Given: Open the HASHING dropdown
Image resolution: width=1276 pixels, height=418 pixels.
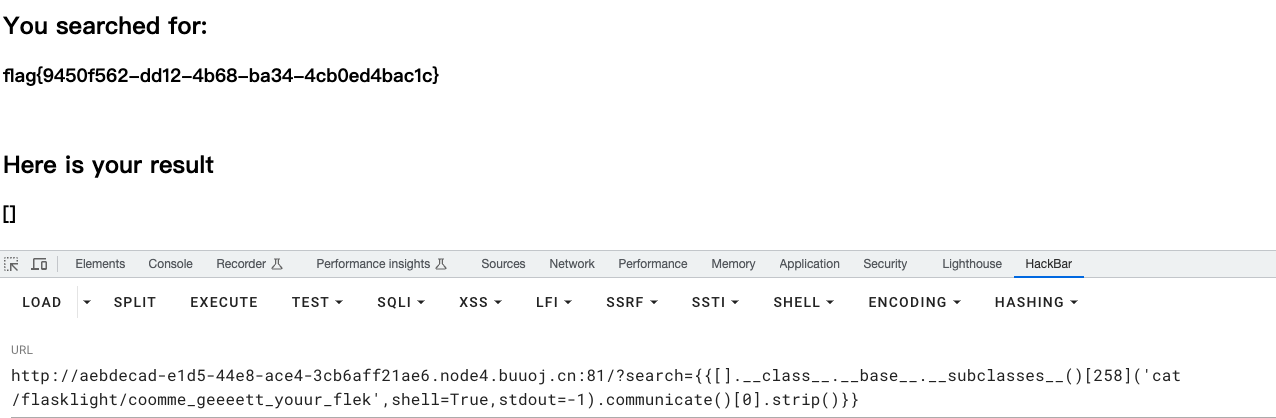Looking at the screenshot, I should coord(1036,302).
